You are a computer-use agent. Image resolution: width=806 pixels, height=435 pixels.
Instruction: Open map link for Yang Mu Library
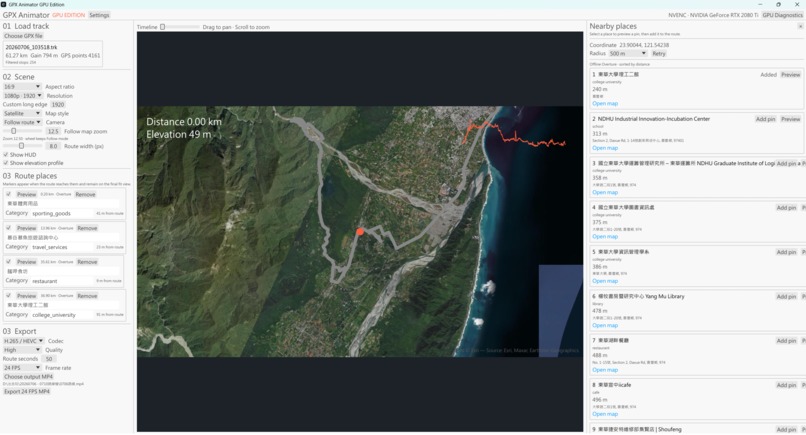tap(605, 325)
